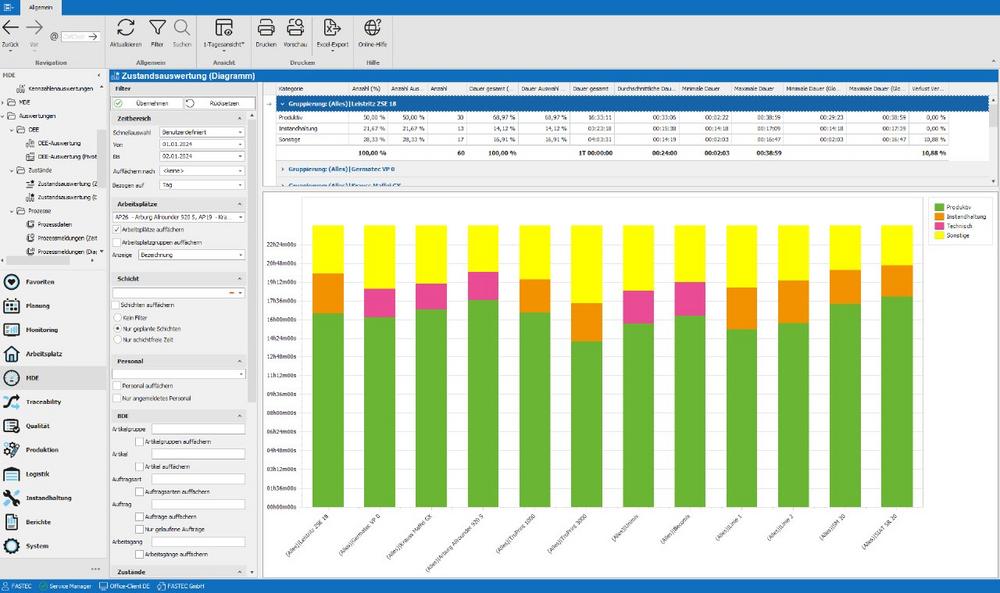Click the Rücksetzen button
This screenshot has width=1000, height=593.
pos(219,103)
